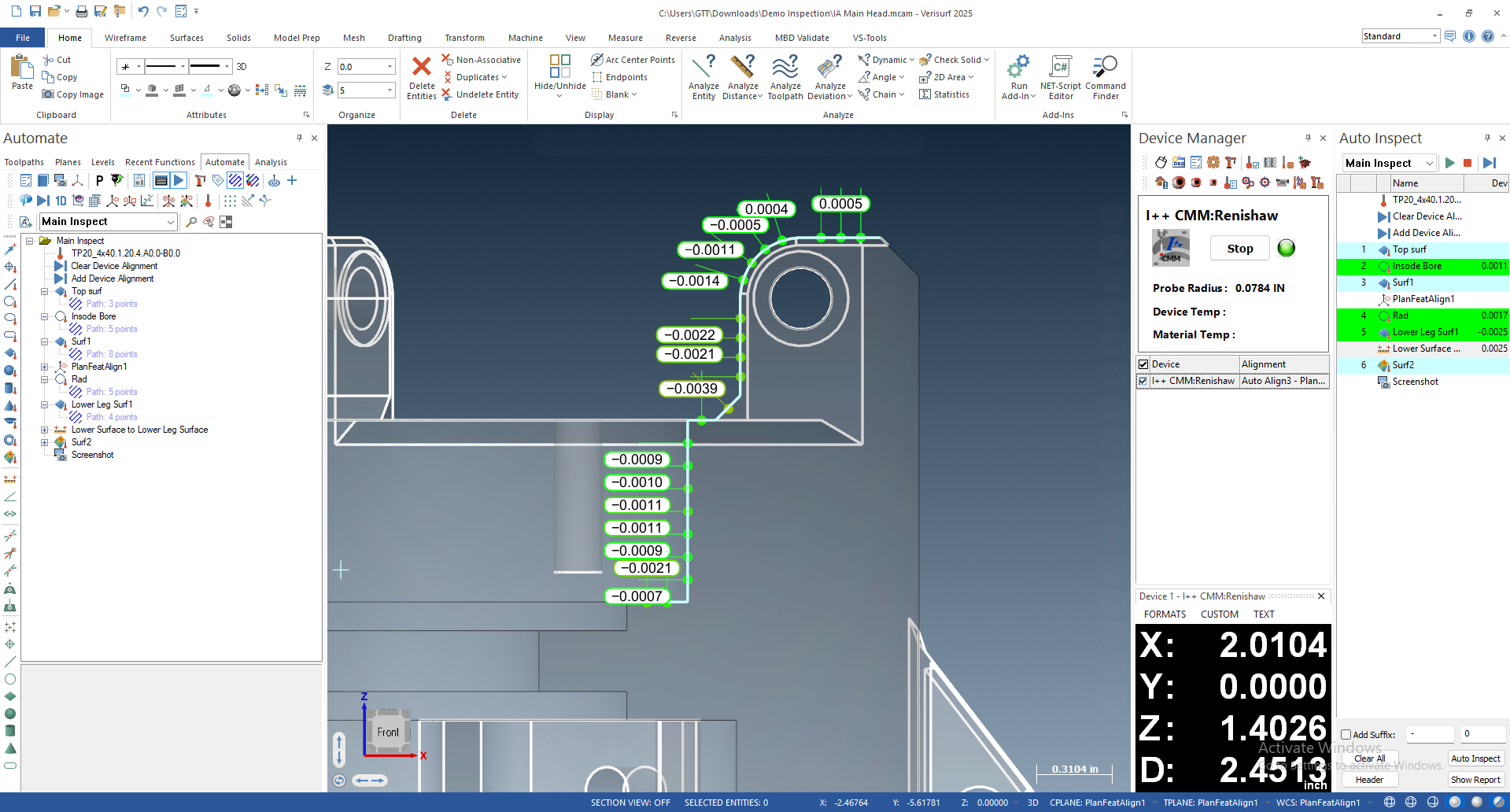
Task: Click the Stop button in Device Manager
Action: 1239,249
